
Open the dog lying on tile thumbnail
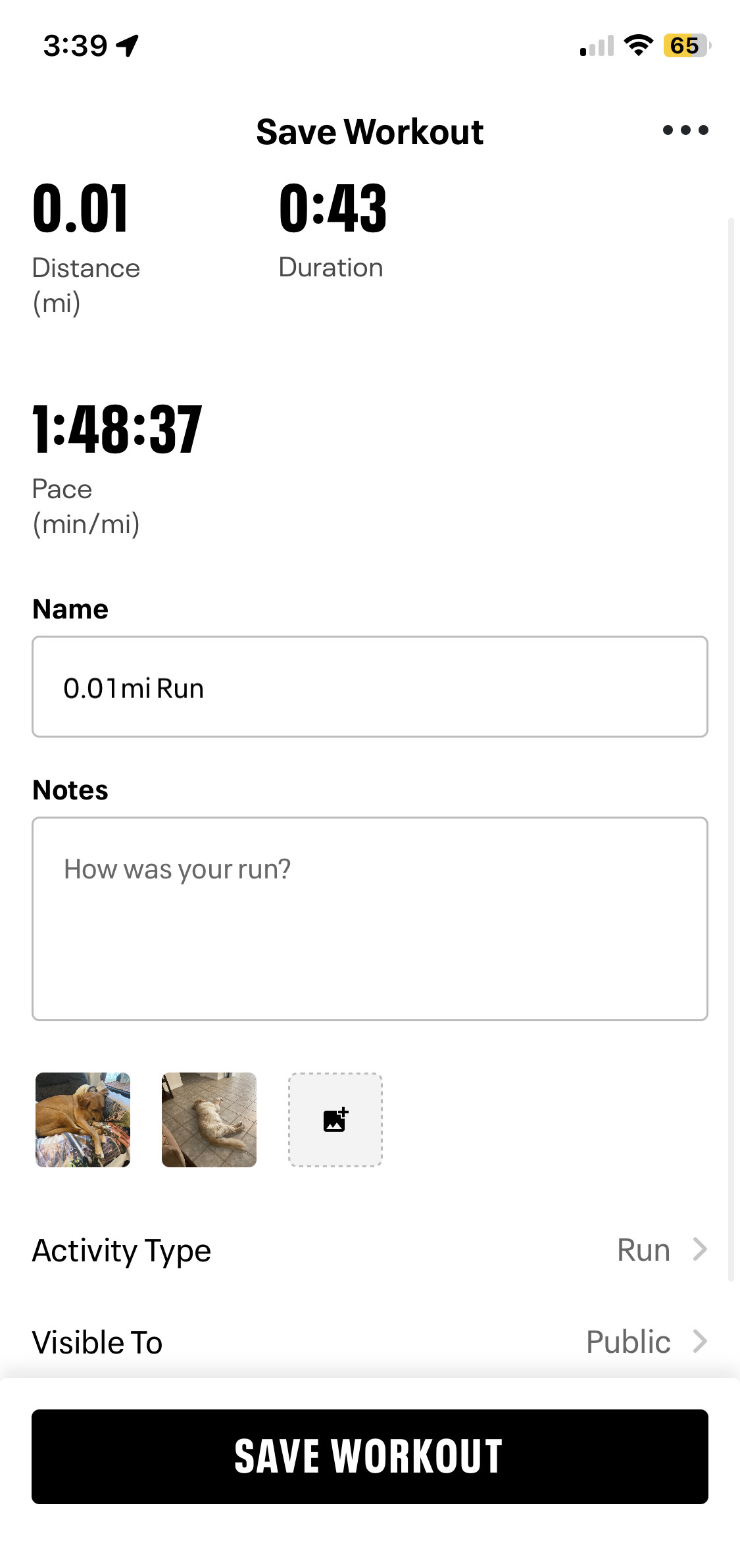click(x=209, y=1120)
